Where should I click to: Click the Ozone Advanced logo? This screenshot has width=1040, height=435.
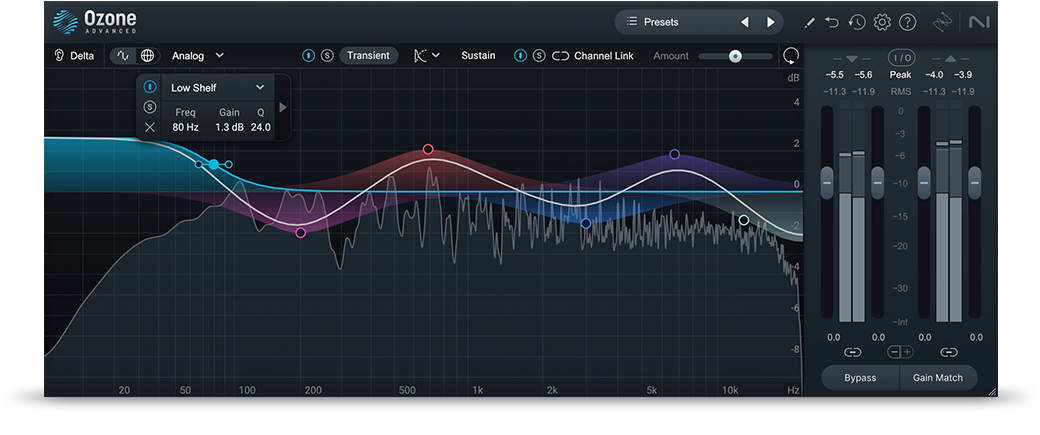94,22
